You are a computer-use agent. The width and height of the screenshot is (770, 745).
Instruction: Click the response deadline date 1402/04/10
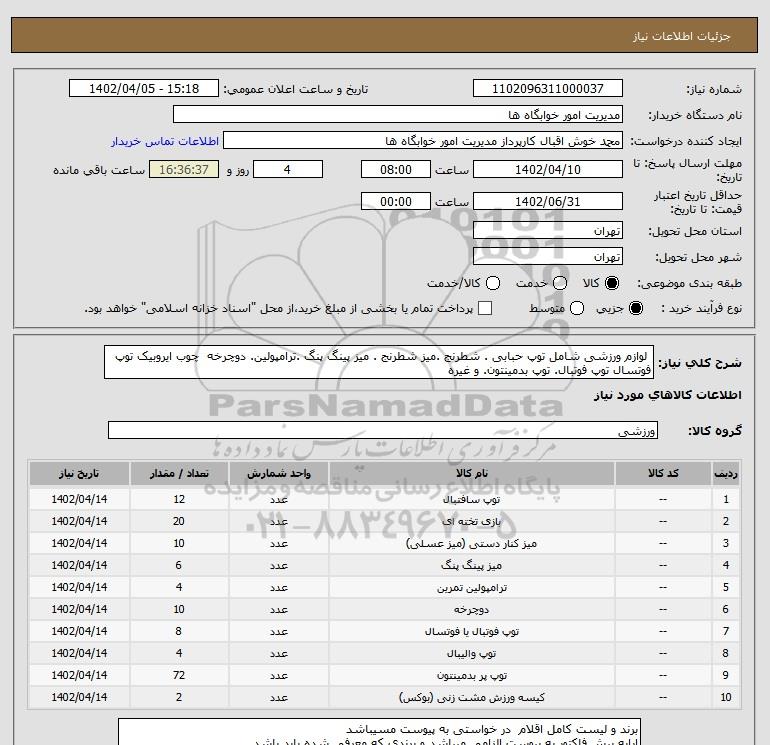pyautogui.click(x=548, y=169)
